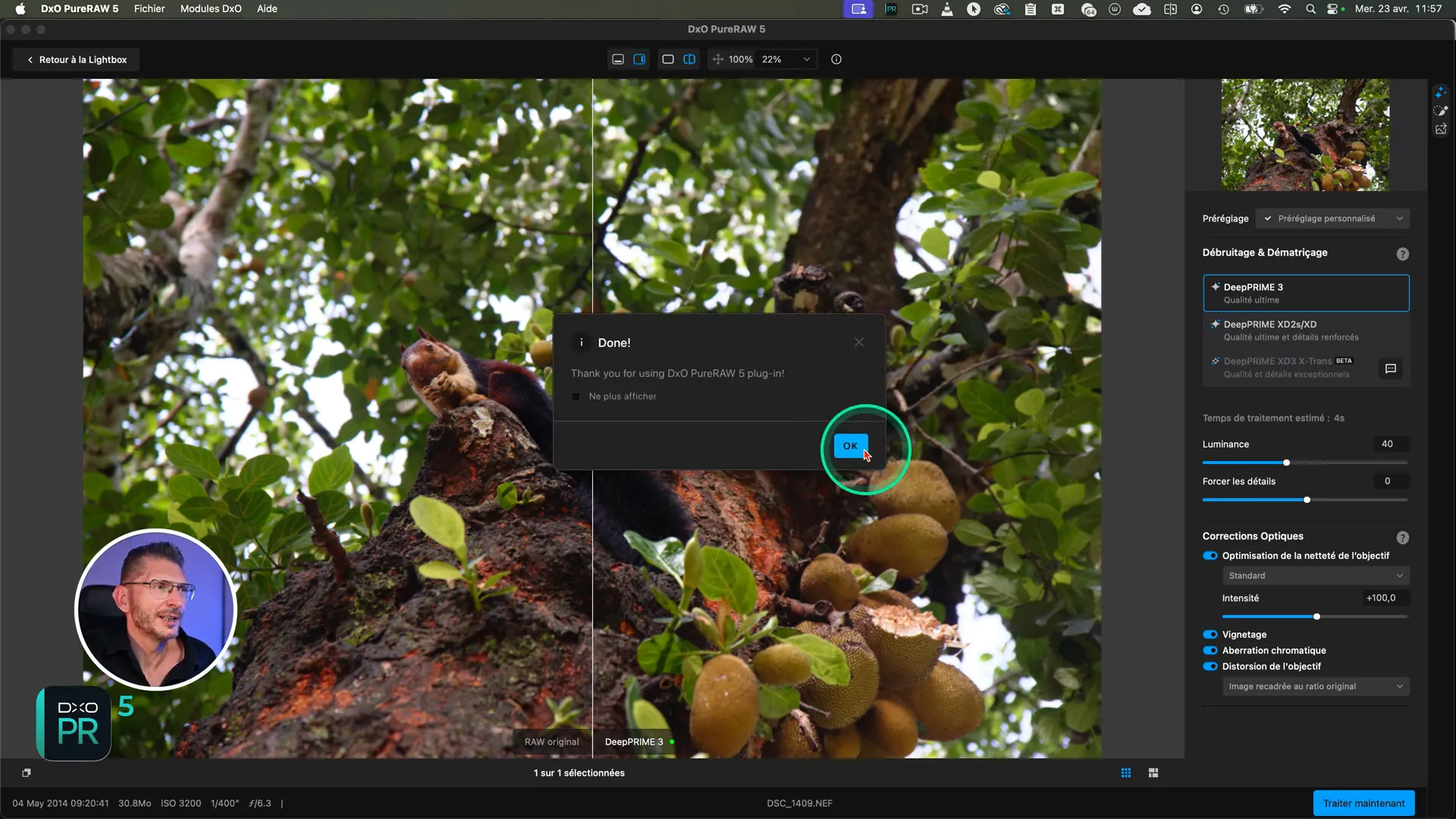
Task: Toggle the right side panel icon
Action: [639, 59]
